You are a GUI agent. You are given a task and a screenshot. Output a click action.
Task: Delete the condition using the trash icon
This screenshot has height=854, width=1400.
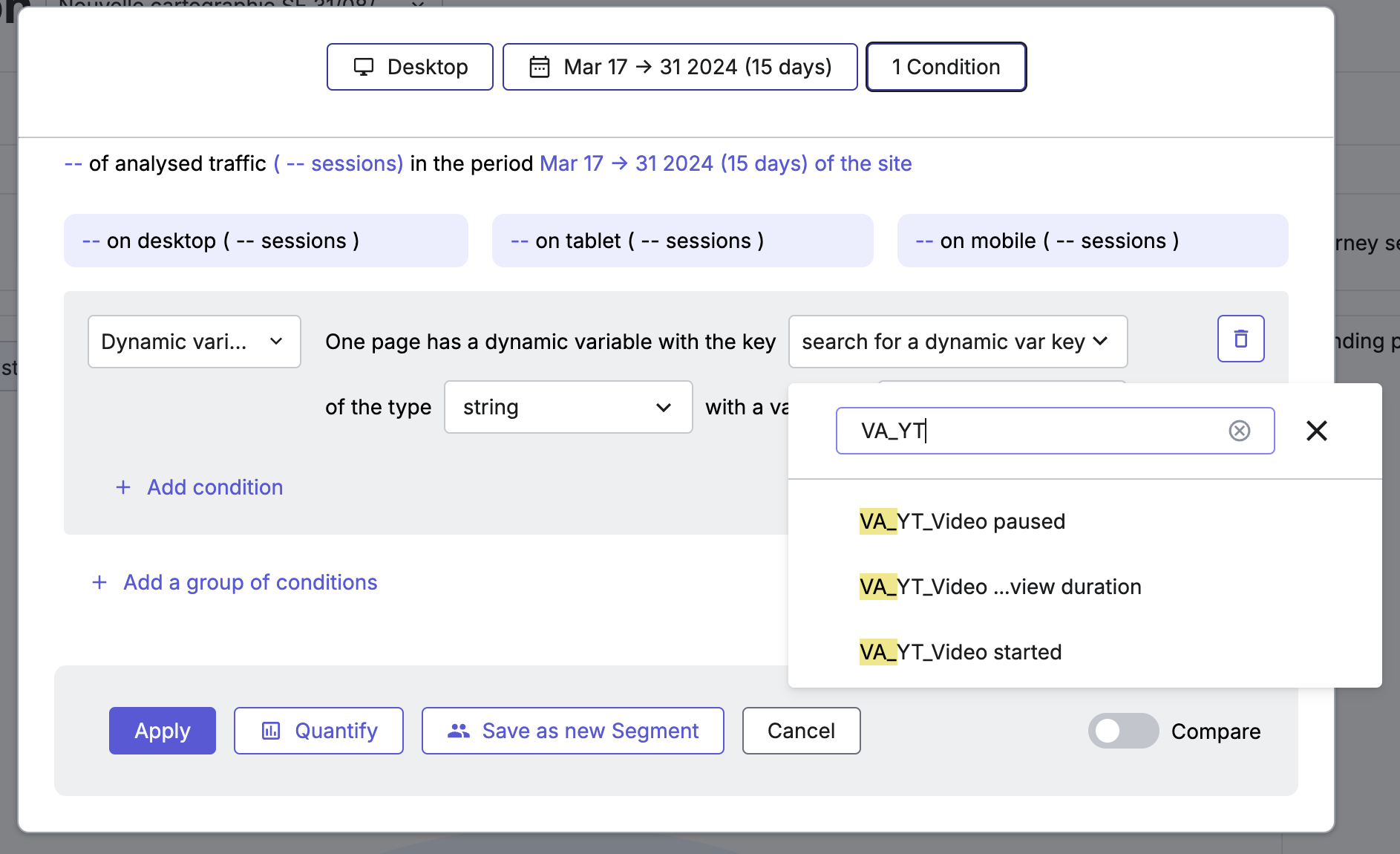(1241, 339)
